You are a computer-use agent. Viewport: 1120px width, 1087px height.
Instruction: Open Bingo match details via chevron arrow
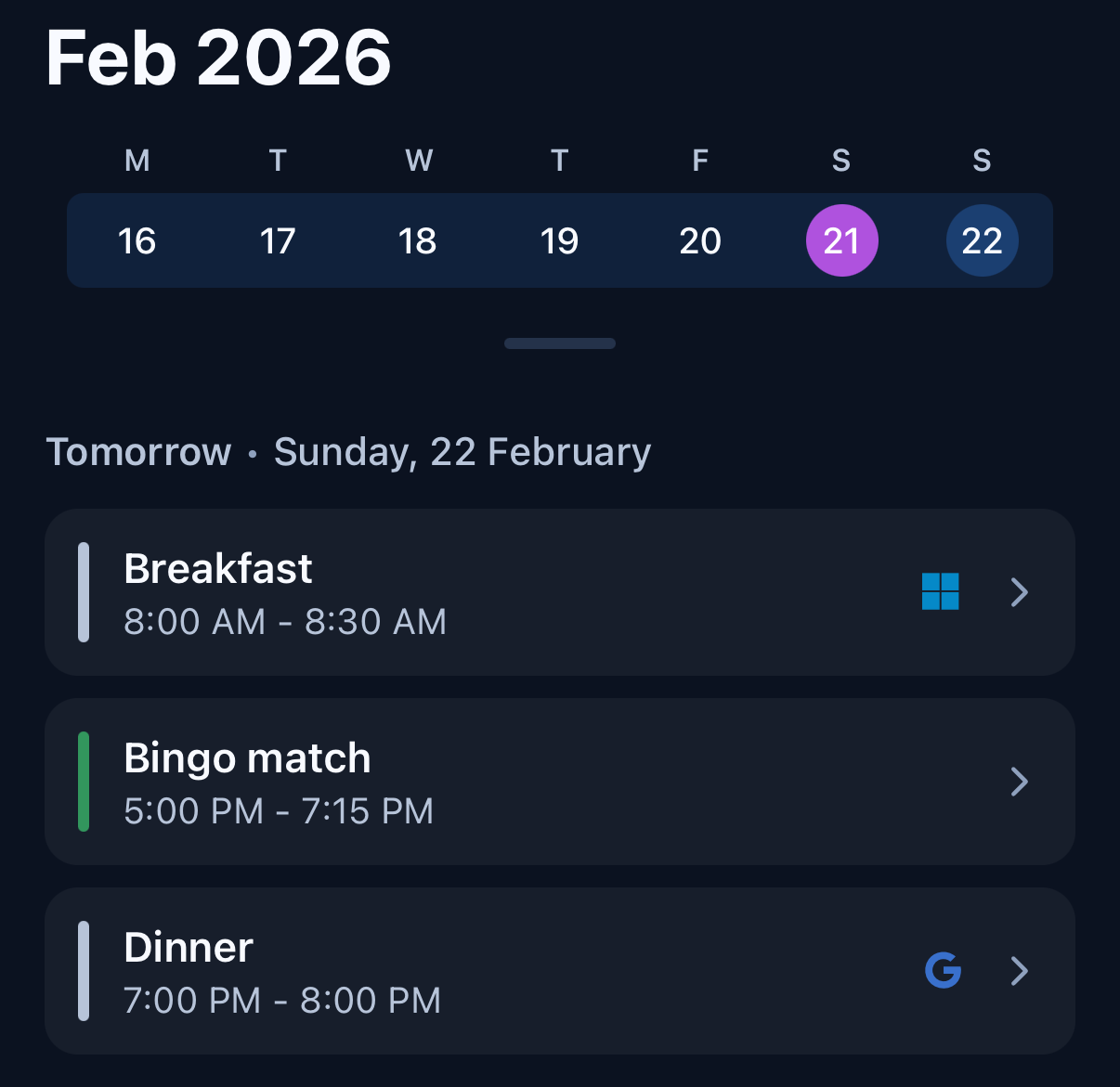[x=1019, y=782]
